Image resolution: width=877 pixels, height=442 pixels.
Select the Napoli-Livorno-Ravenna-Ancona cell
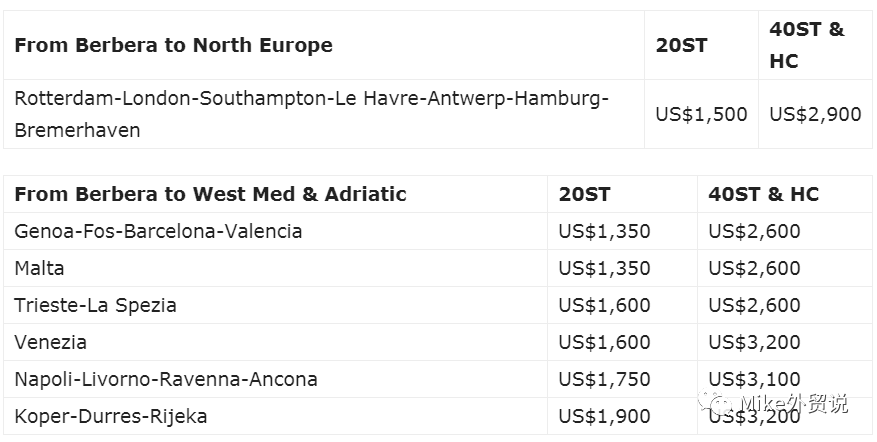pos(166,379)
